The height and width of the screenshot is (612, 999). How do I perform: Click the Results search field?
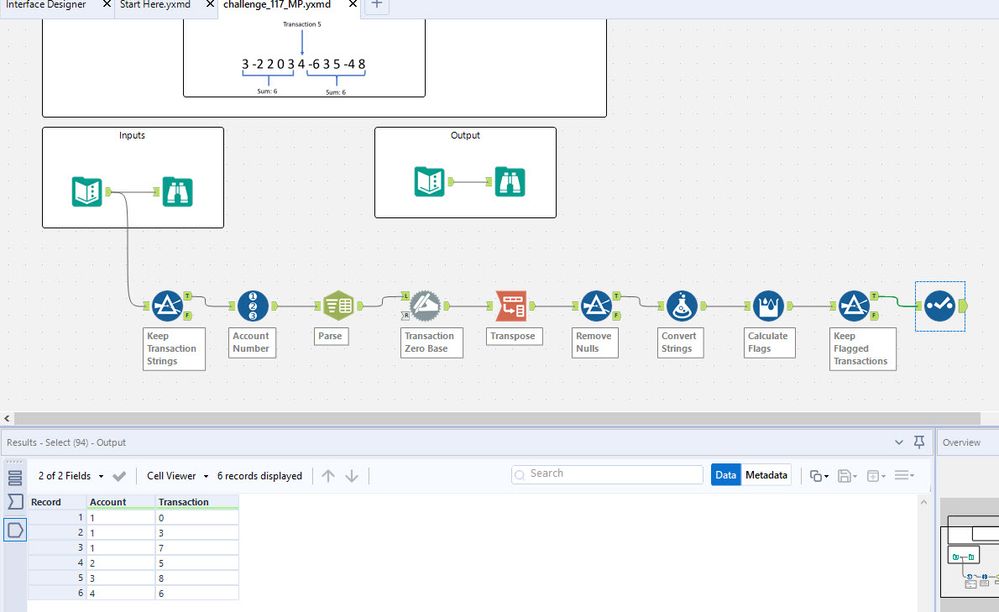[x=607, y=474]
